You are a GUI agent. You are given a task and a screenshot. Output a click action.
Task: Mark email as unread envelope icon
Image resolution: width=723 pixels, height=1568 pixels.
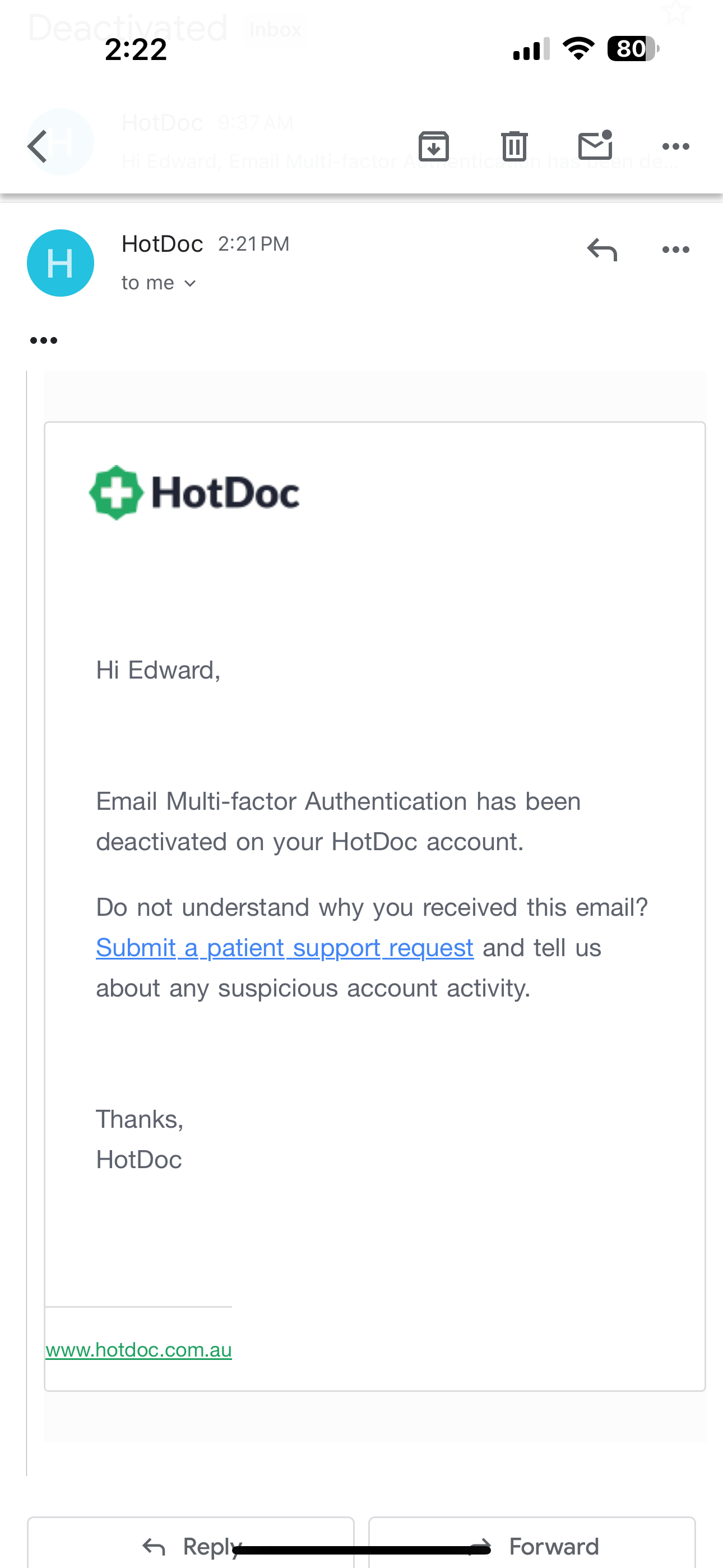pos(595,145)
